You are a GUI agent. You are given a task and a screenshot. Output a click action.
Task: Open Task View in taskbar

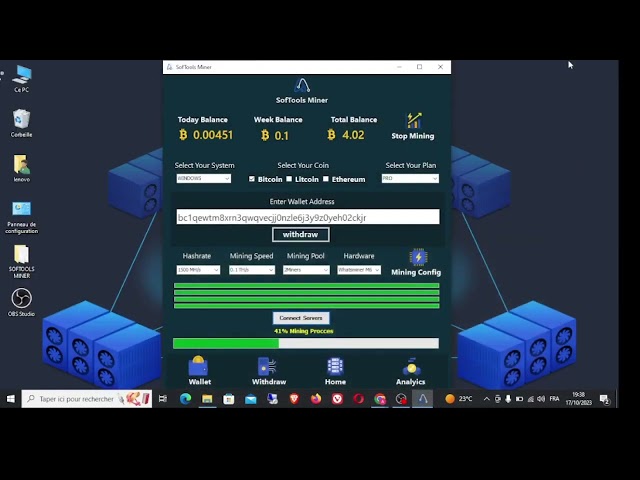(x=162, y=399)
